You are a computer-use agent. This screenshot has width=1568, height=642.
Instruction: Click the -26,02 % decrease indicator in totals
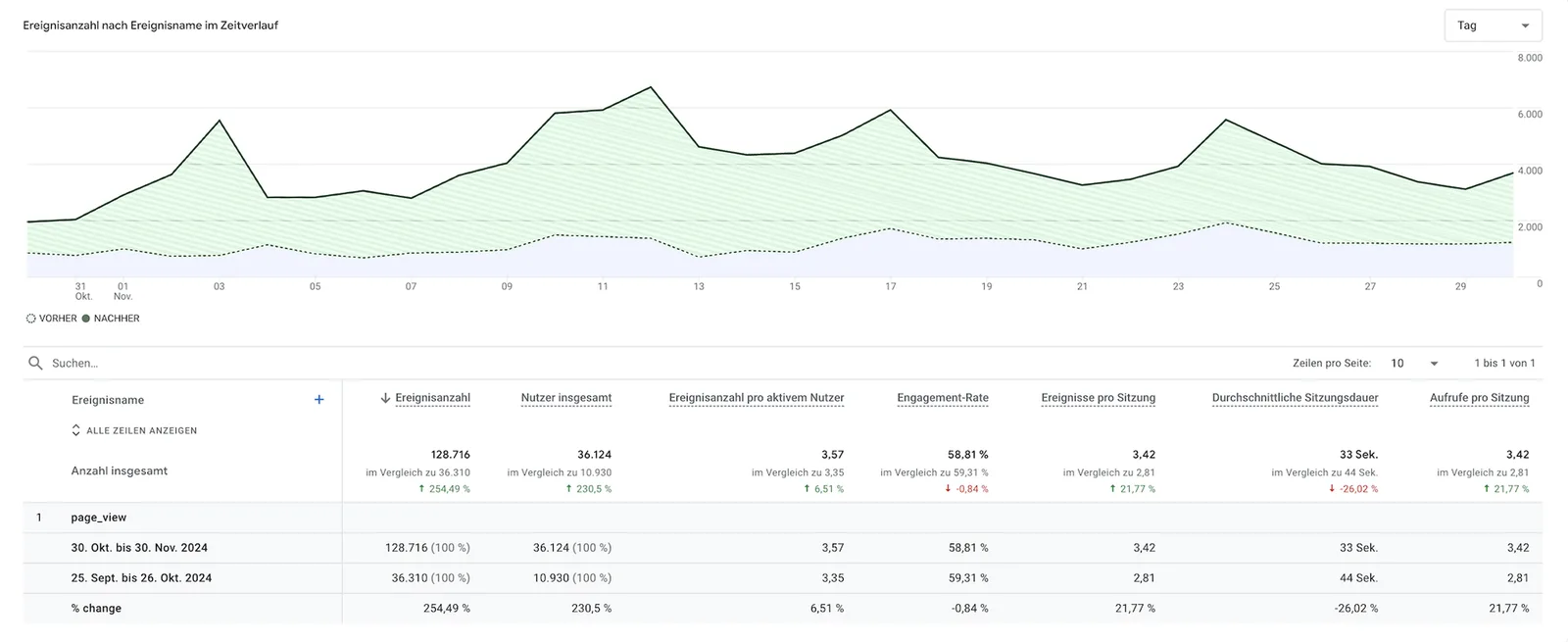pyautogui.click(x=1353, y=489)
